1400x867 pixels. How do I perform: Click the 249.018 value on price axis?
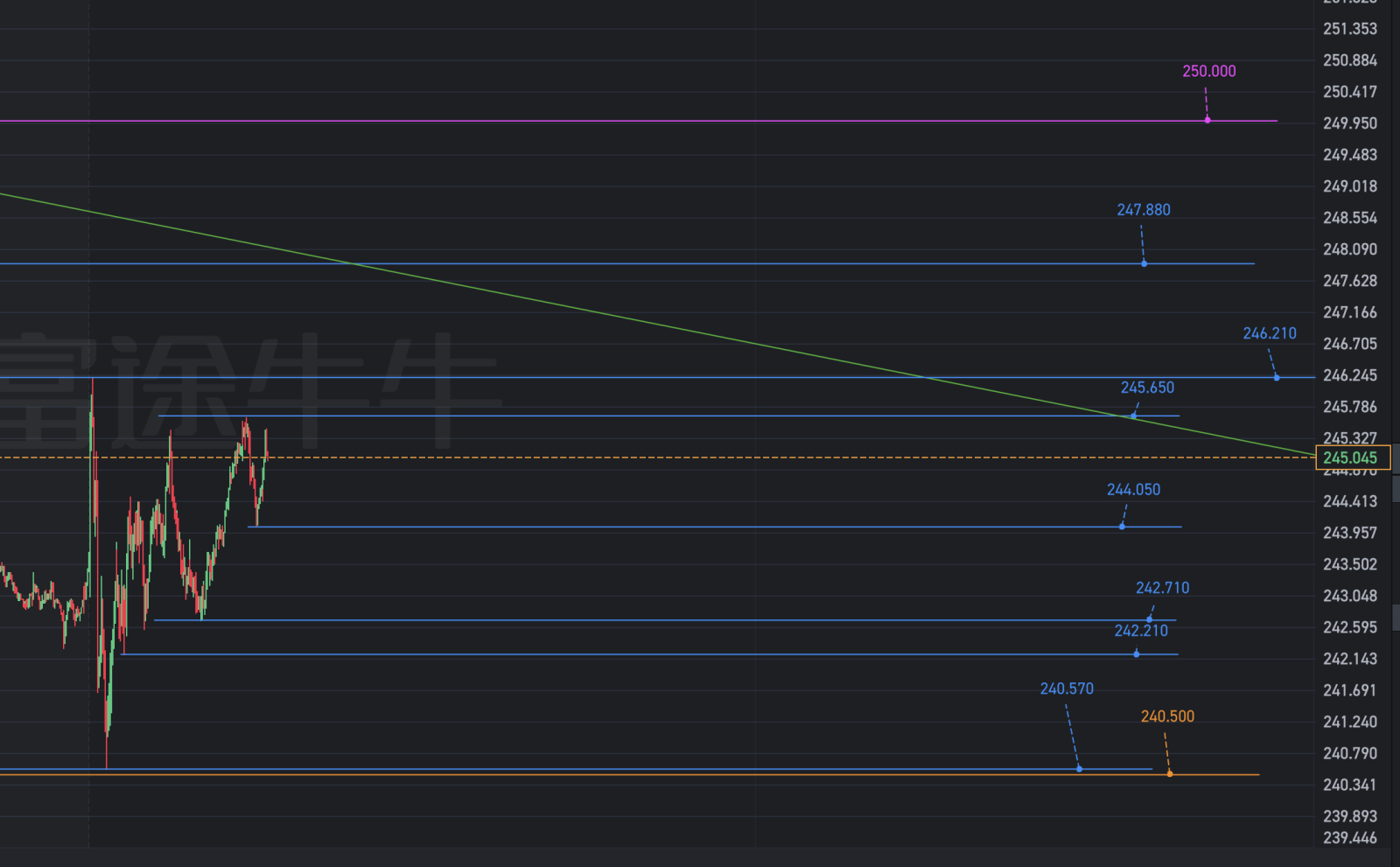[1350, 186]
